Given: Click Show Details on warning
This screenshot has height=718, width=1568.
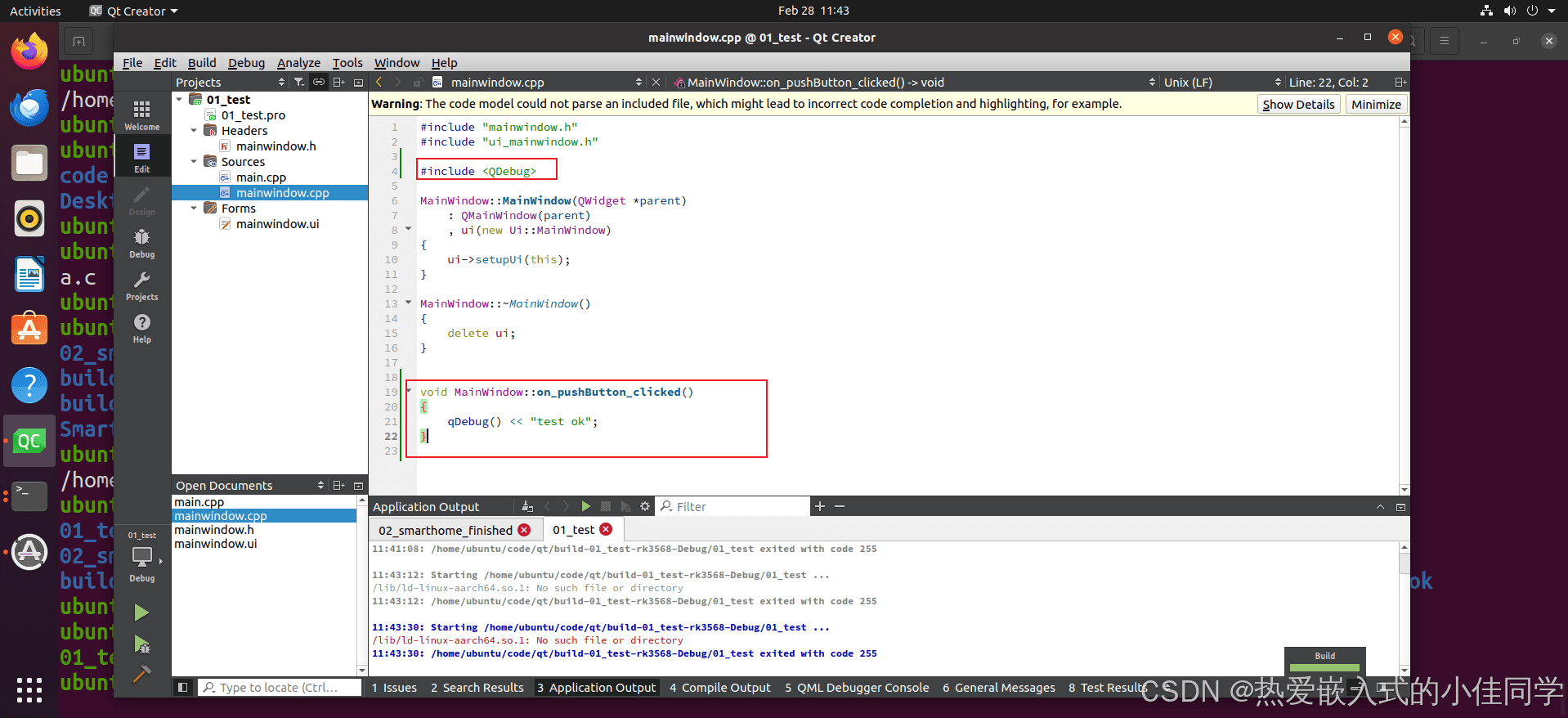Looking at the screenshot, I should (1298, 105).
